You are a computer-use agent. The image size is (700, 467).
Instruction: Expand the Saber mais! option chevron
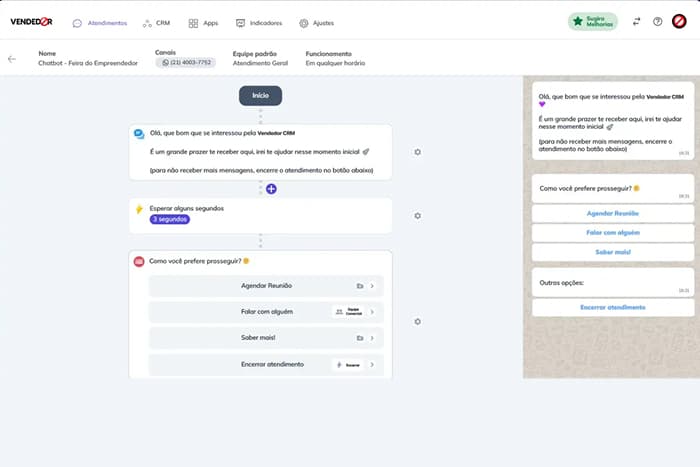[372, 338]
